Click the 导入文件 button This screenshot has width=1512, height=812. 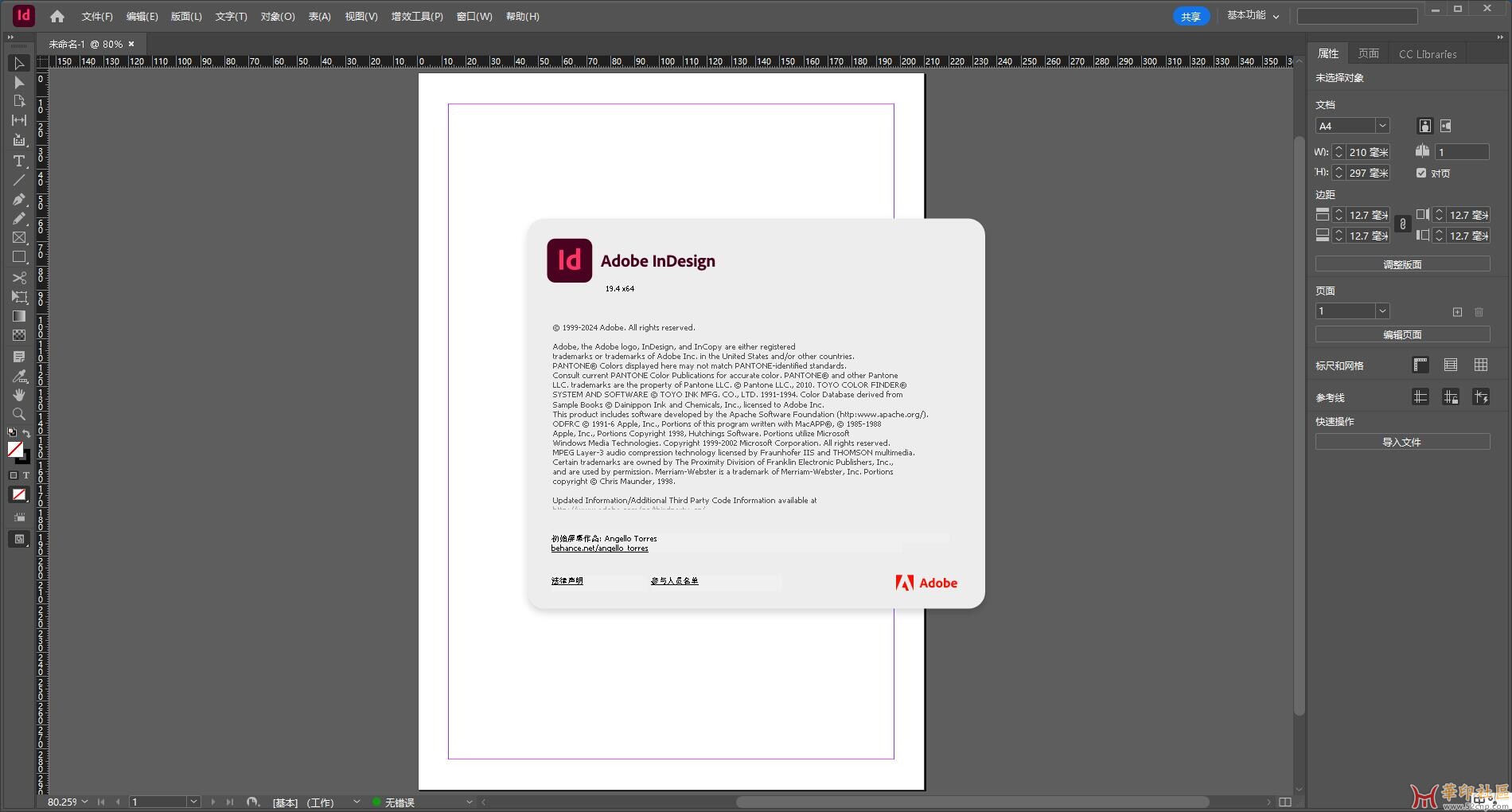(x=1402, y=442)
